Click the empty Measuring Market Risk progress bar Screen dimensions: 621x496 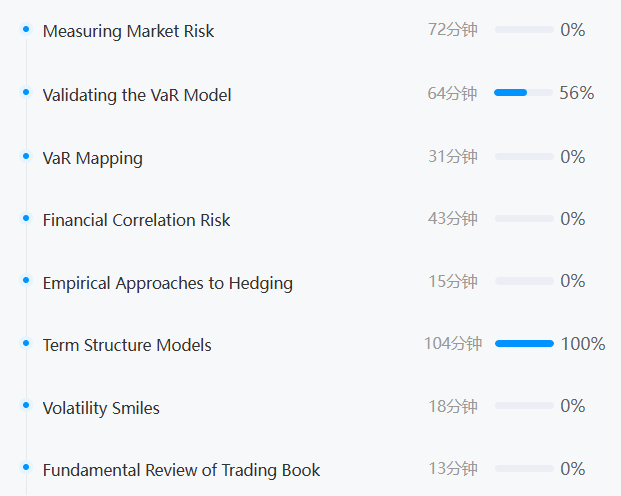click(523, 30)
